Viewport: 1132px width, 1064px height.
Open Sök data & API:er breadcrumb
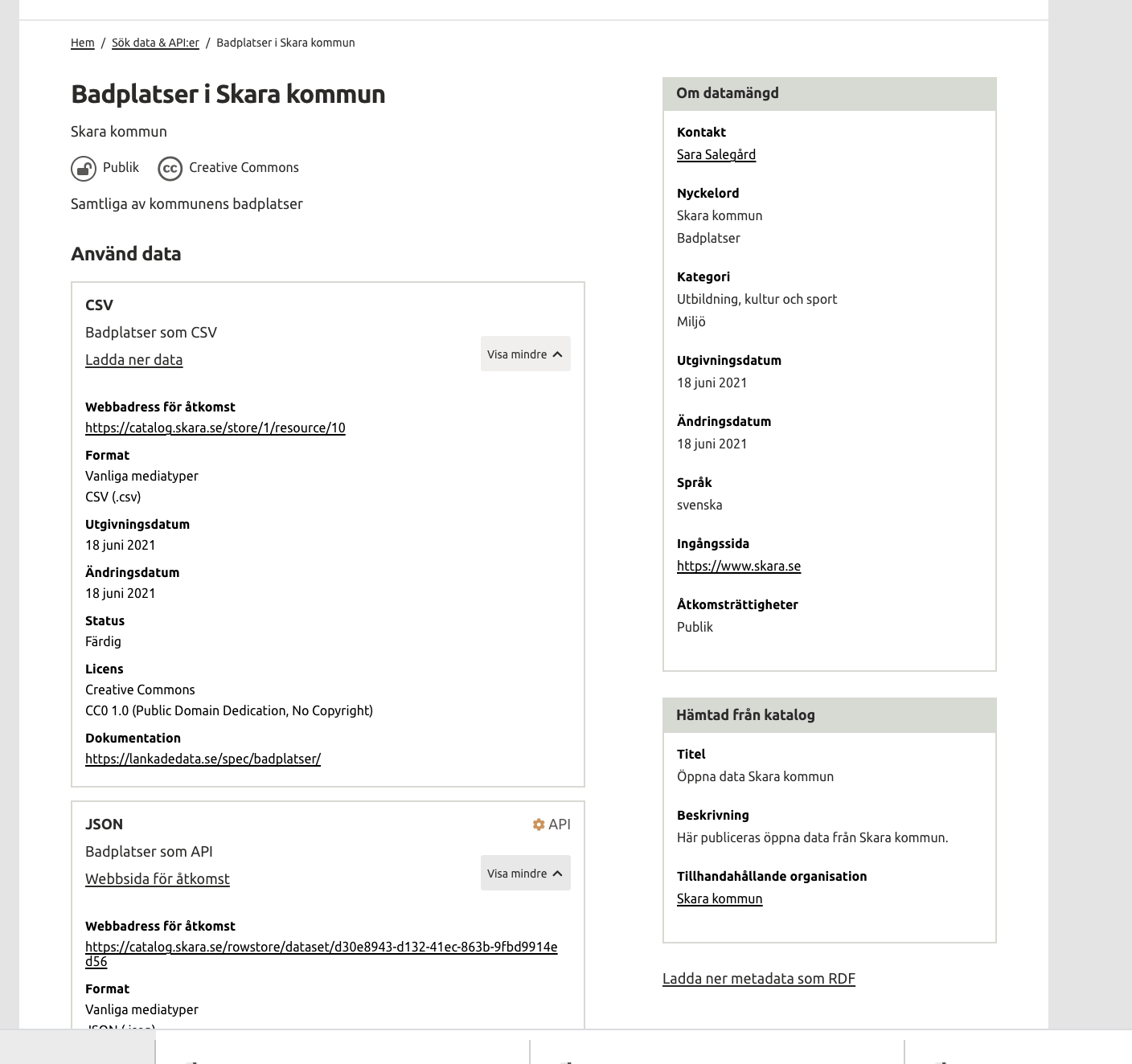(155, 43)
